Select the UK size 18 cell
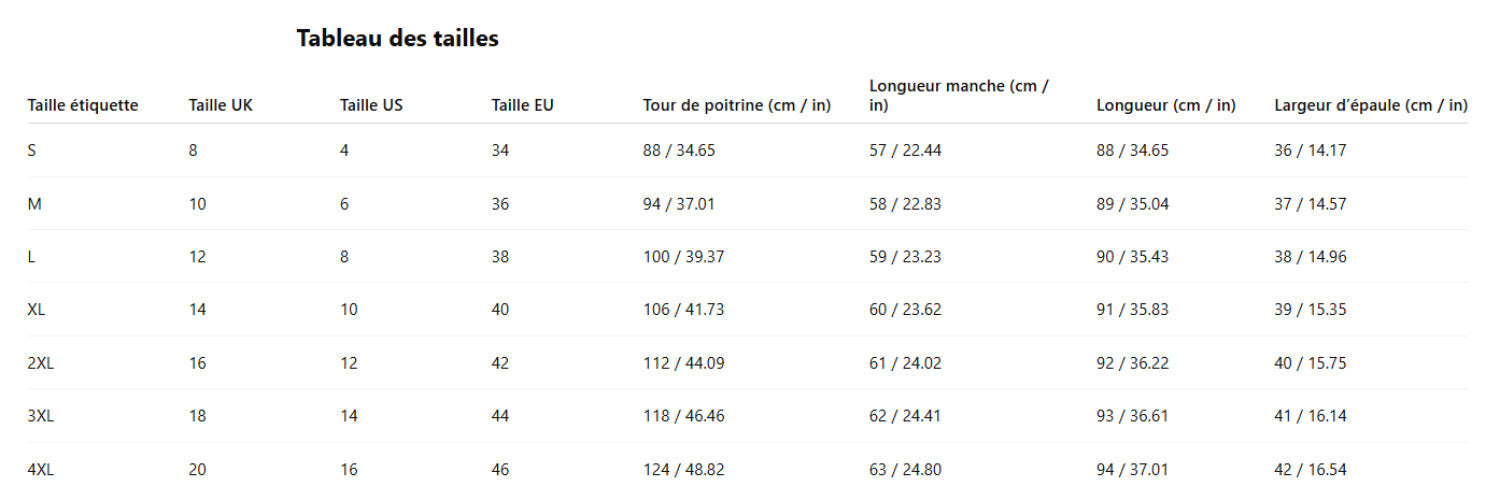 click(197, 416)
